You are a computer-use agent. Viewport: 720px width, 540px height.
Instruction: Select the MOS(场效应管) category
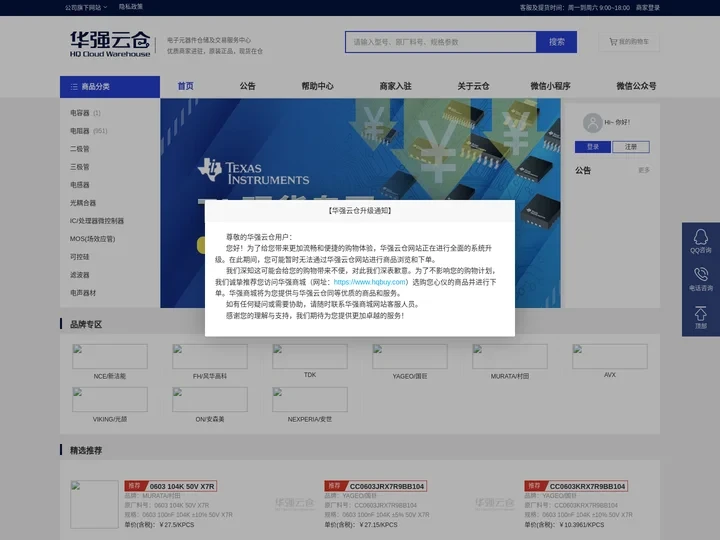(92, 239)
